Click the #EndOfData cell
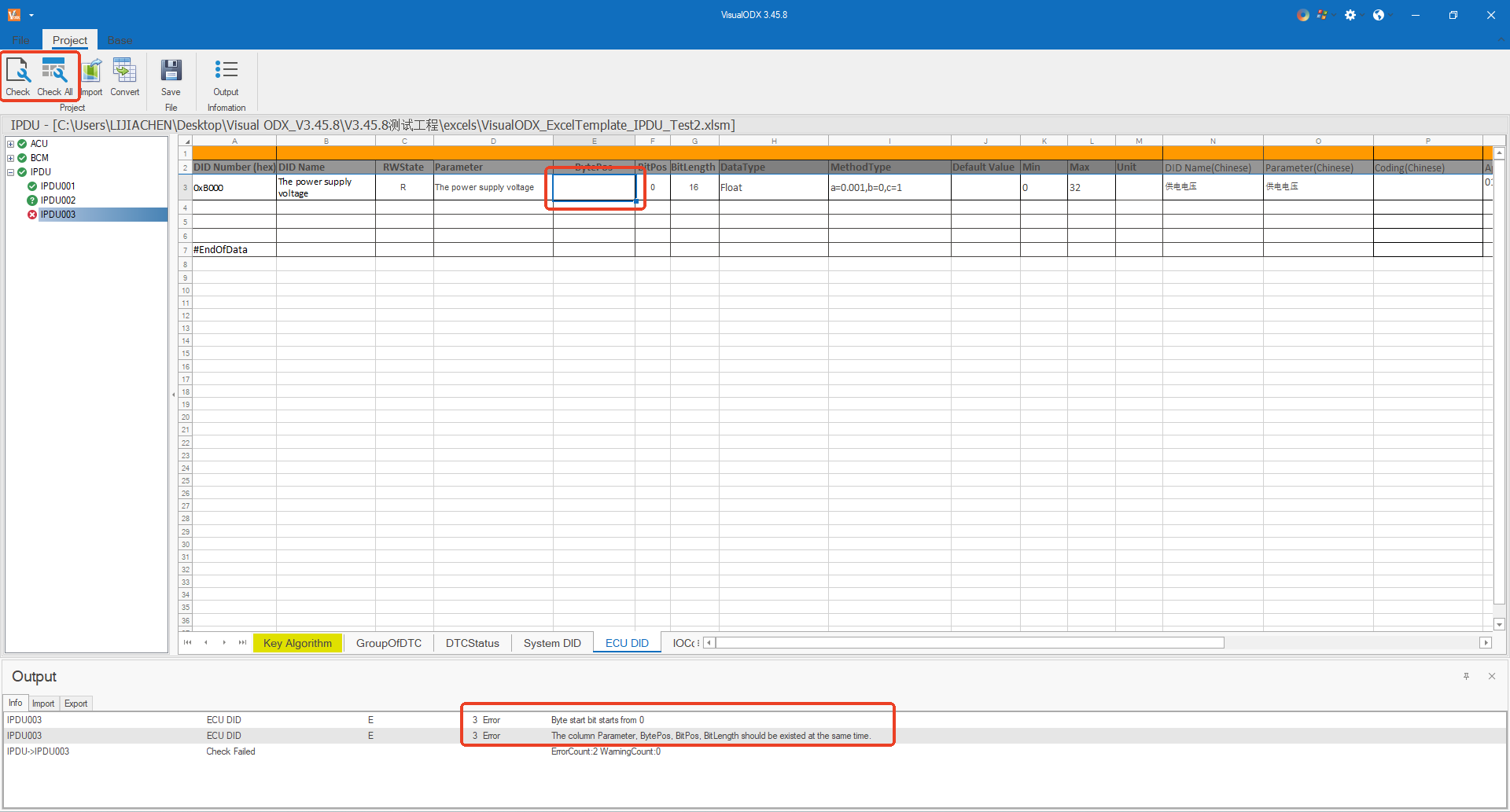The image size is (1510, 812). click(x=234, y=249)
